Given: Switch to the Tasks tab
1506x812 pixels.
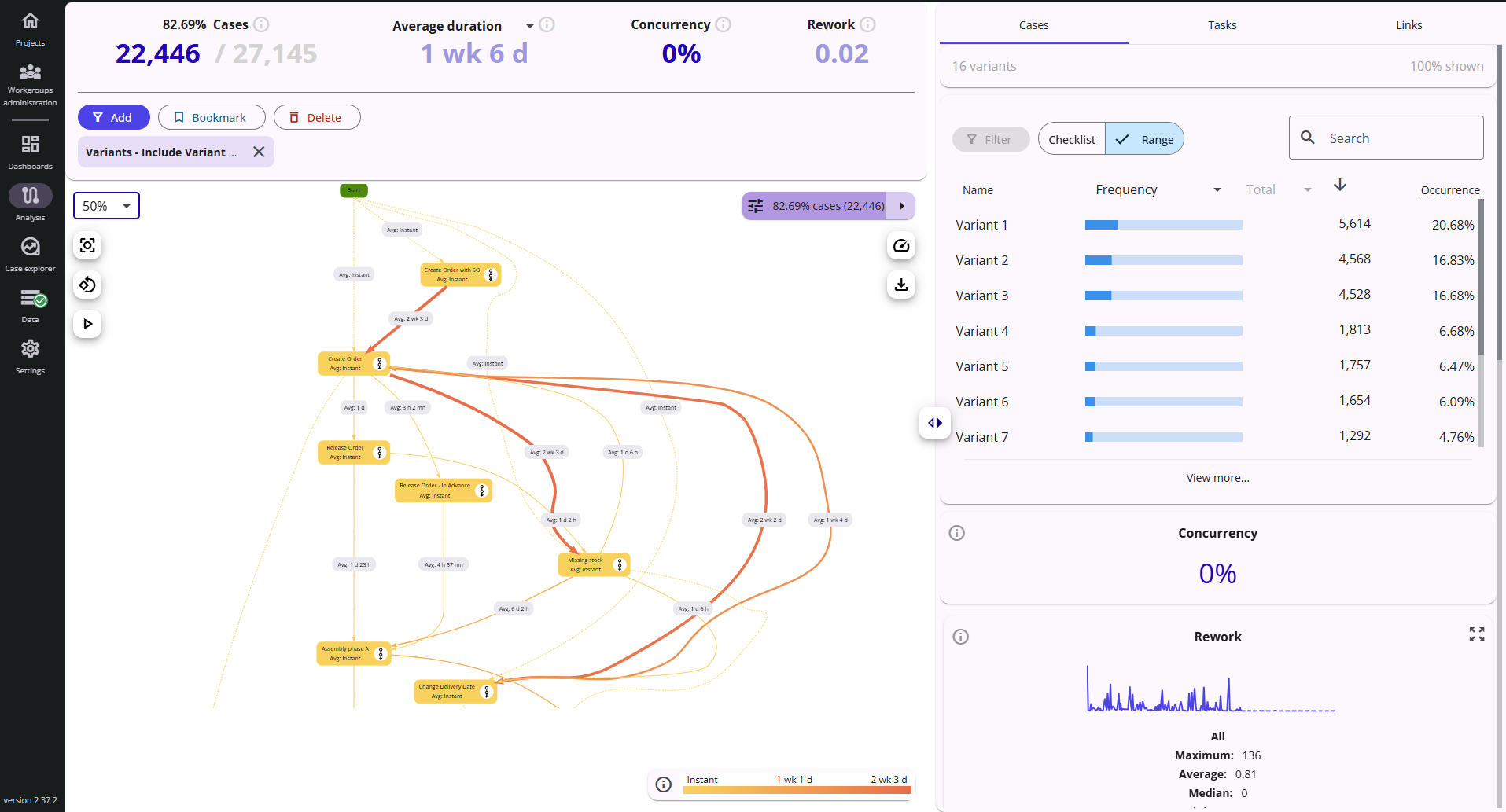Looking at the screenshot, I should click(x=1221, y=24).
